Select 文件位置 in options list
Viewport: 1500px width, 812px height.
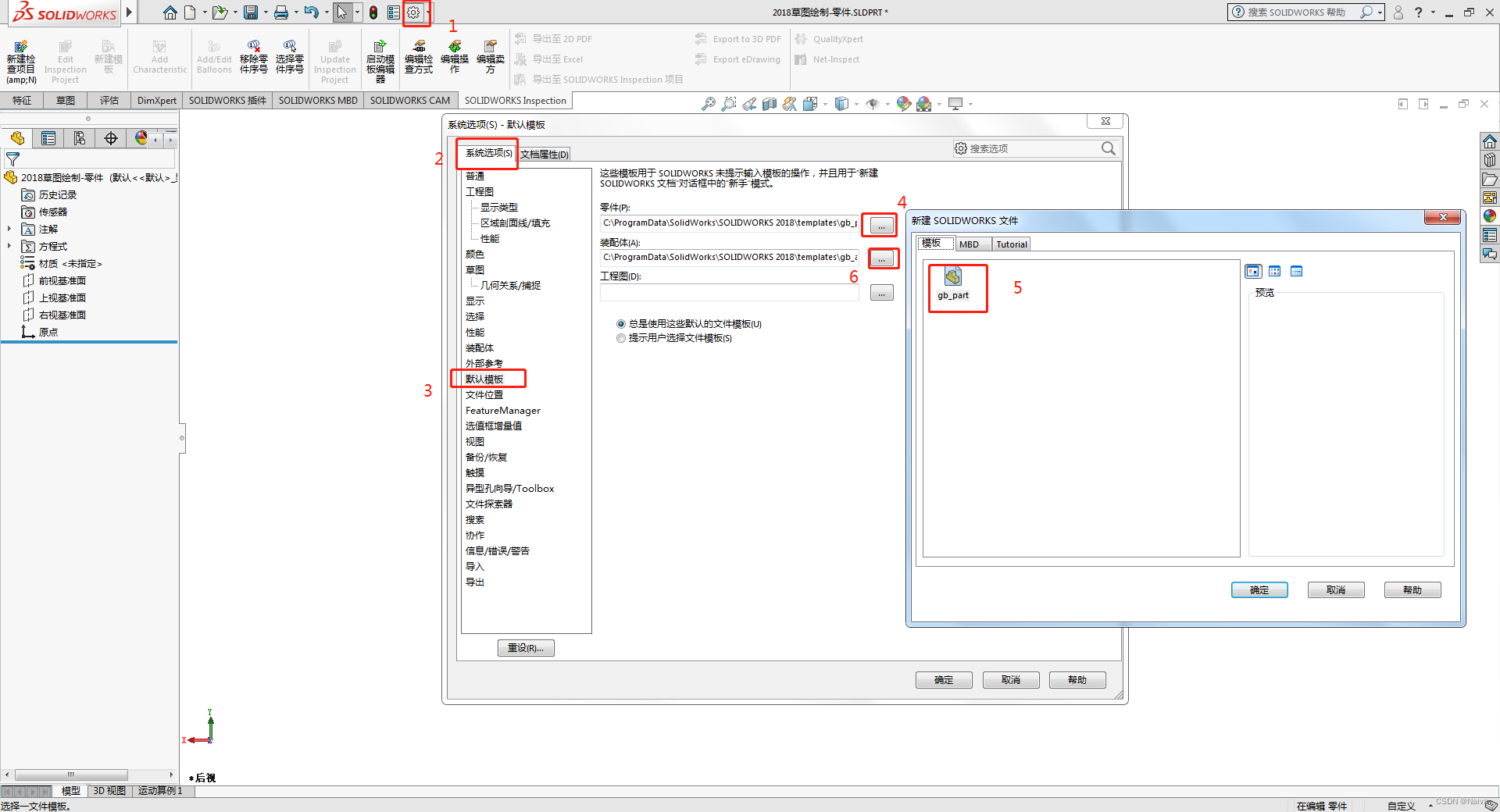484,395
